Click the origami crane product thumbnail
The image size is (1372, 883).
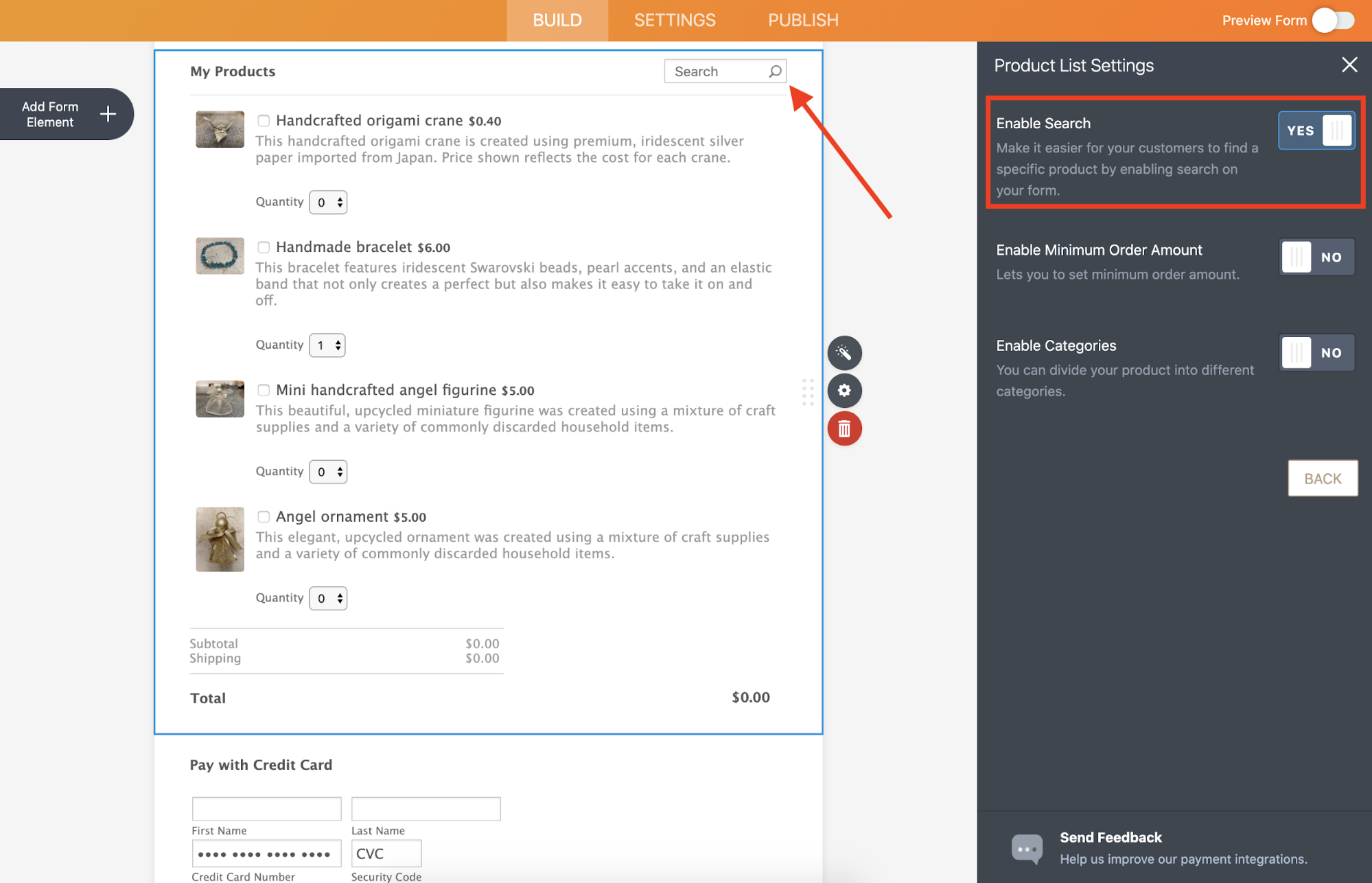tap(220, 129)
